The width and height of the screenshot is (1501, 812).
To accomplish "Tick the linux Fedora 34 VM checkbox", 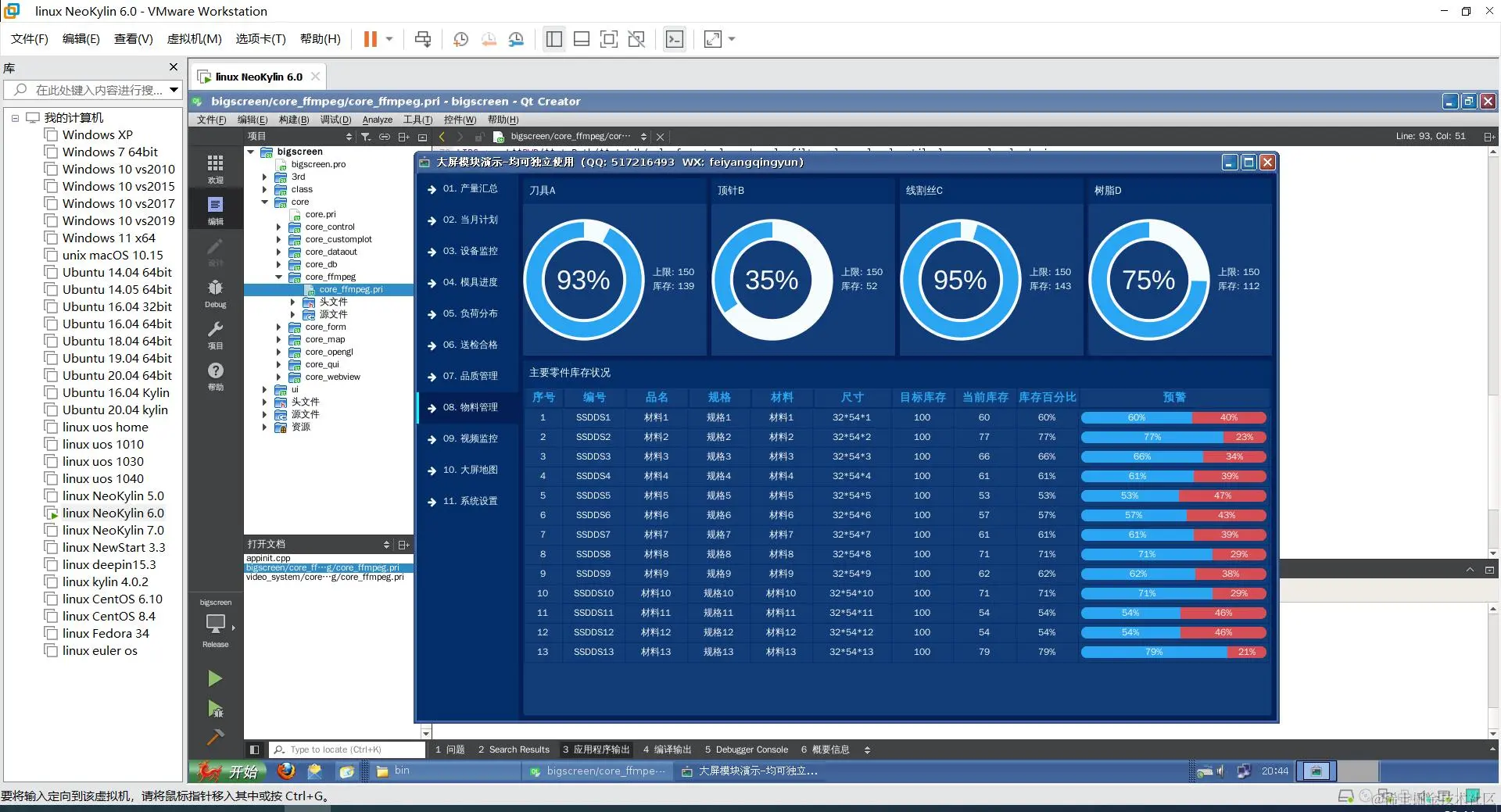I will click(51, 633).
